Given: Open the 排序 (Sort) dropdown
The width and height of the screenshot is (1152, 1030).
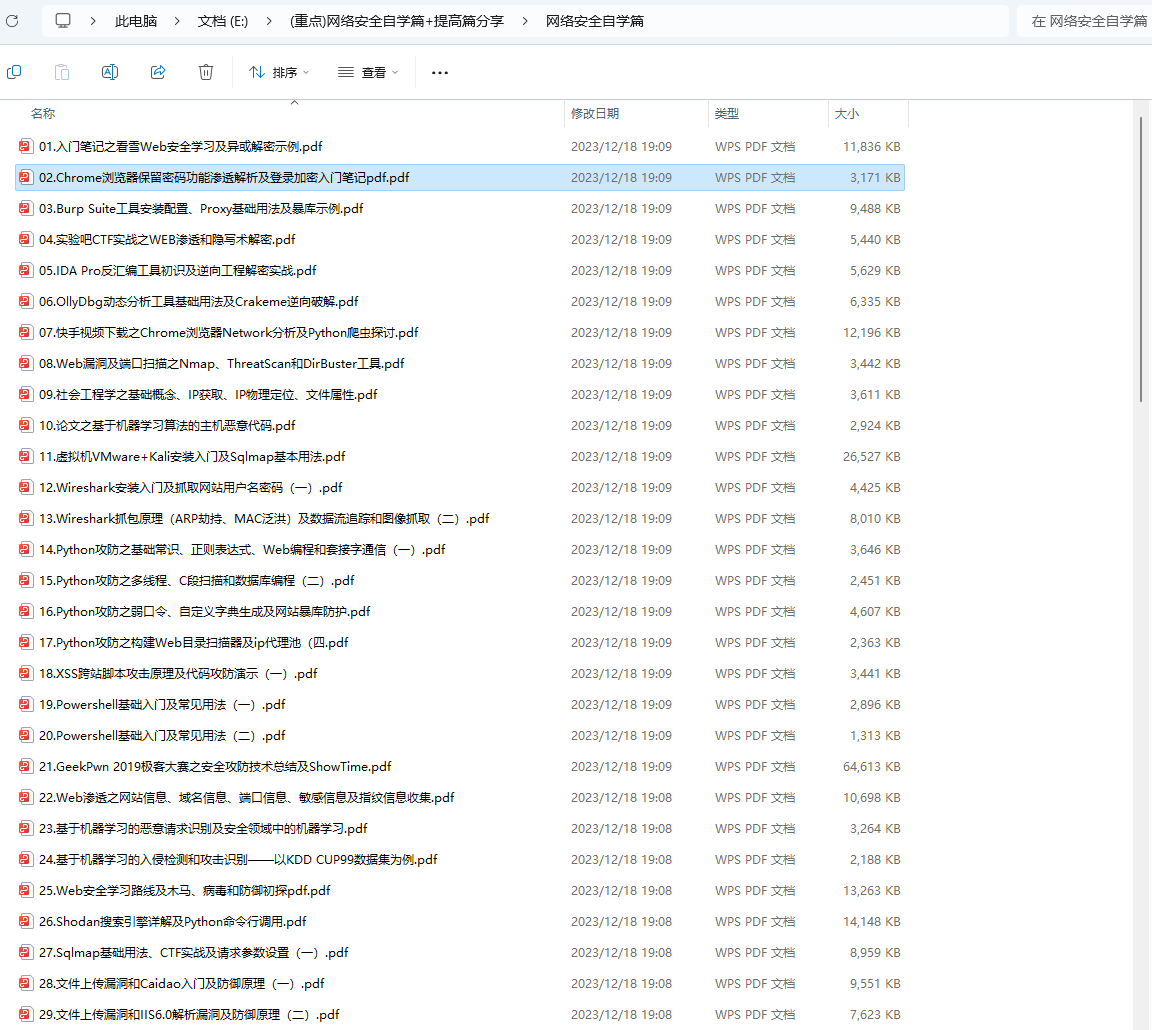Looking at the screenshot, I should [279, 72].
